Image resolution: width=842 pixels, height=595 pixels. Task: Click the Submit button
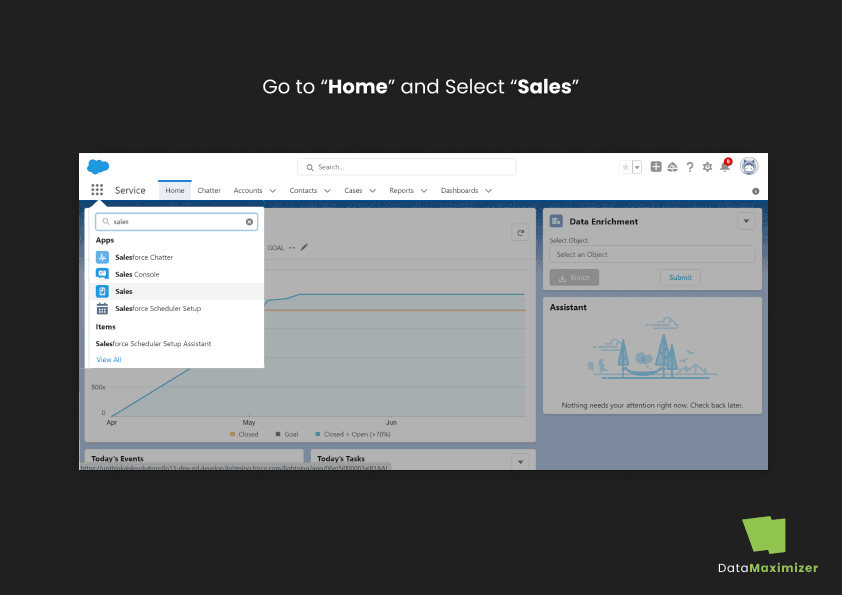click(680, 278)
